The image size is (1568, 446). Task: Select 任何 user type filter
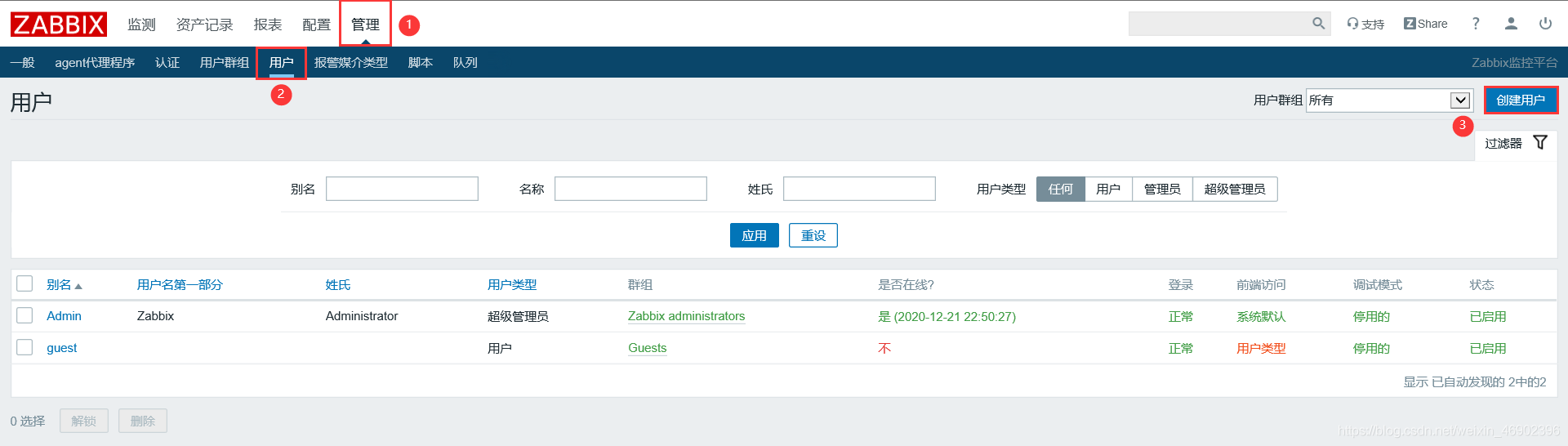pyautogui.click(x=1060, y=189)
